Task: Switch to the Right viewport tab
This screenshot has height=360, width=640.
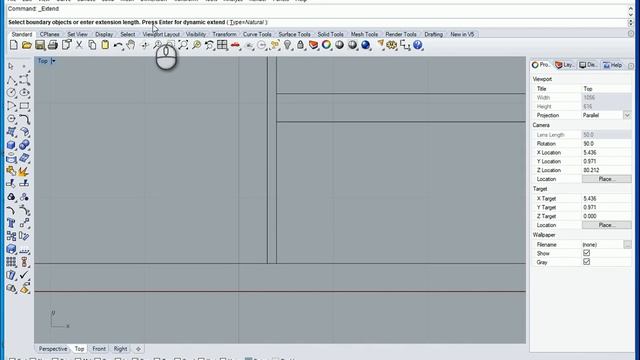Action: (x=120, y=349)
